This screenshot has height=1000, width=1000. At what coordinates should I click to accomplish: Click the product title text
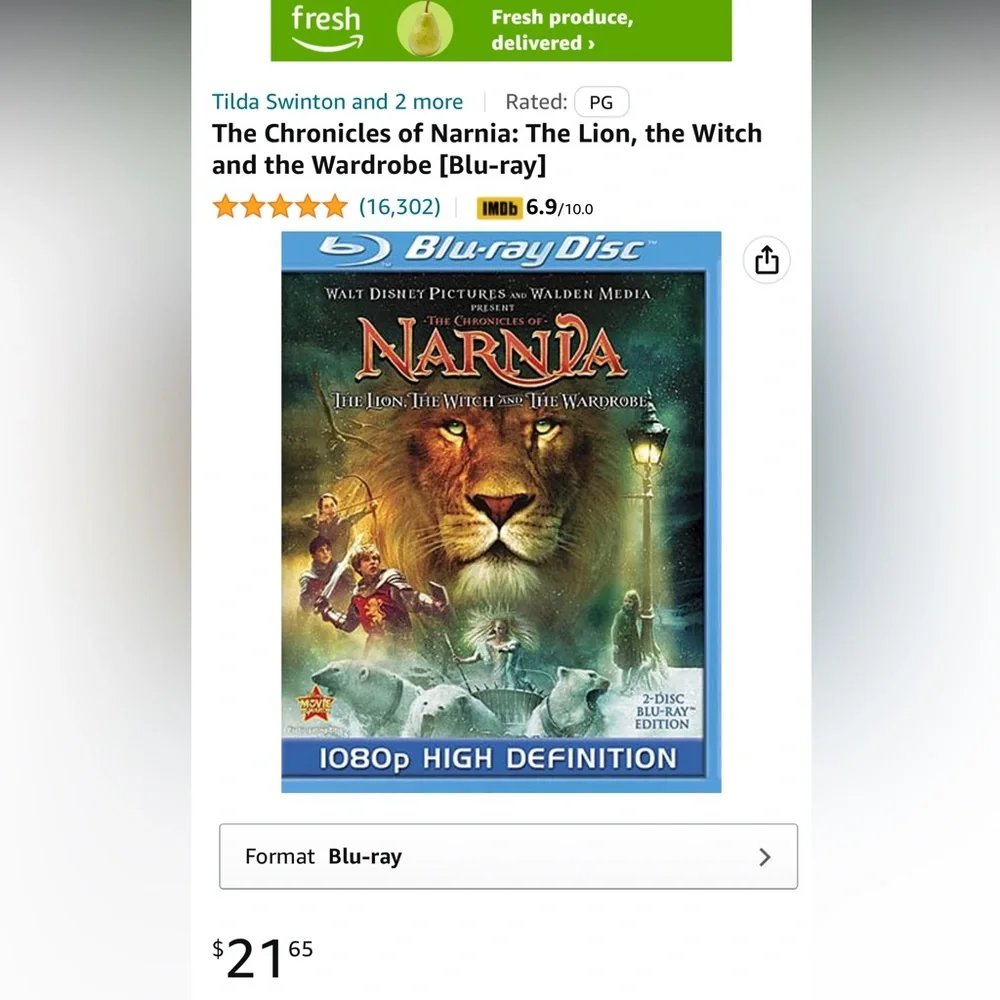point(487,149)
